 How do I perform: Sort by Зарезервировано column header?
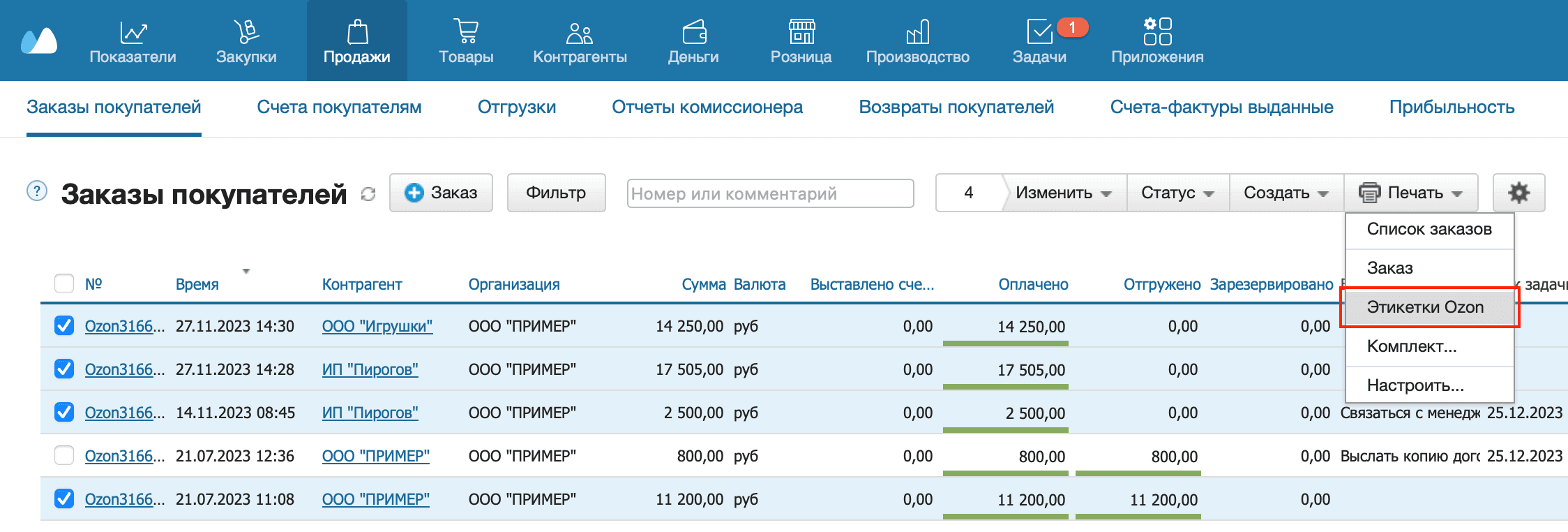[x=1272, y=284]
